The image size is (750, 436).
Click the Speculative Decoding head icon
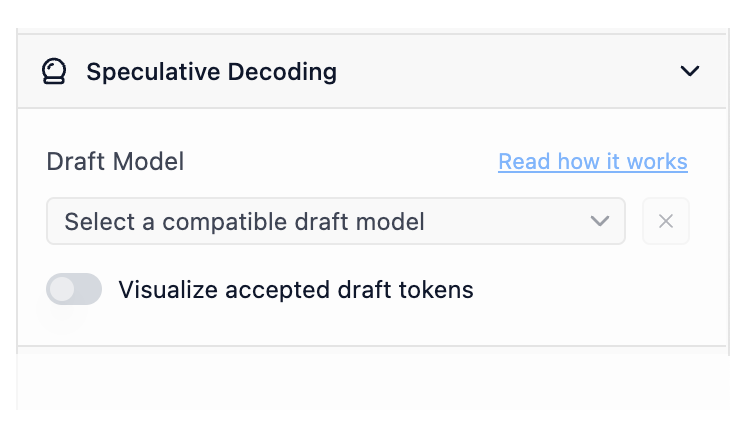coord(54,71)
